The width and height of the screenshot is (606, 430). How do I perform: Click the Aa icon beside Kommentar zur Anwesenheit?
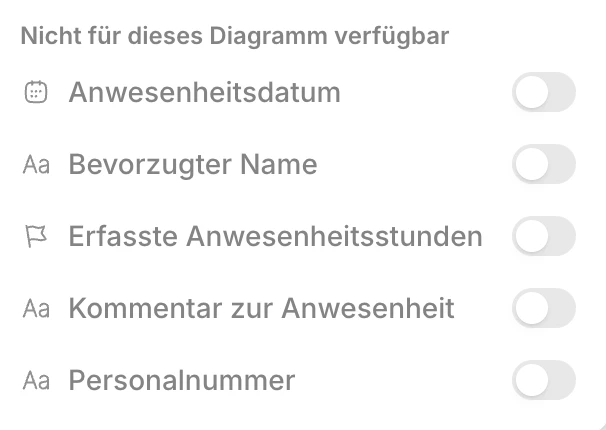click(x=36, y=309)
